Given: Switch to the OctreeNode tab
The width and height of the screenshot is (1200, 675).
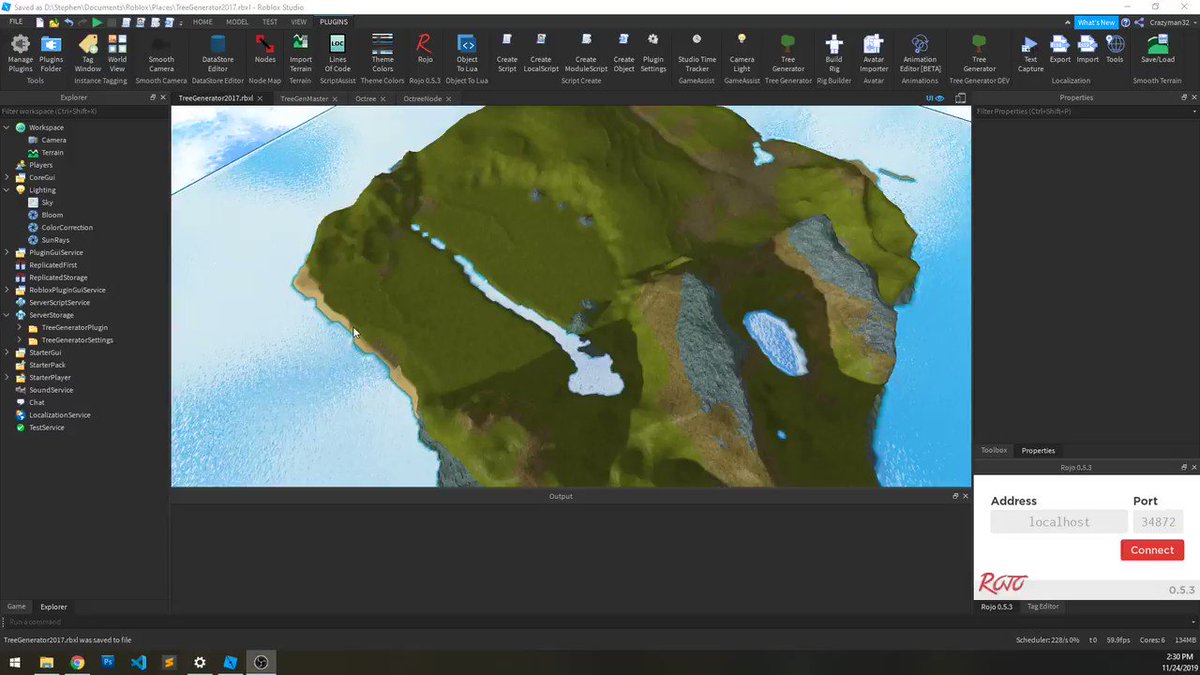Looking at the screenshot, I should [x=422, y=99].
